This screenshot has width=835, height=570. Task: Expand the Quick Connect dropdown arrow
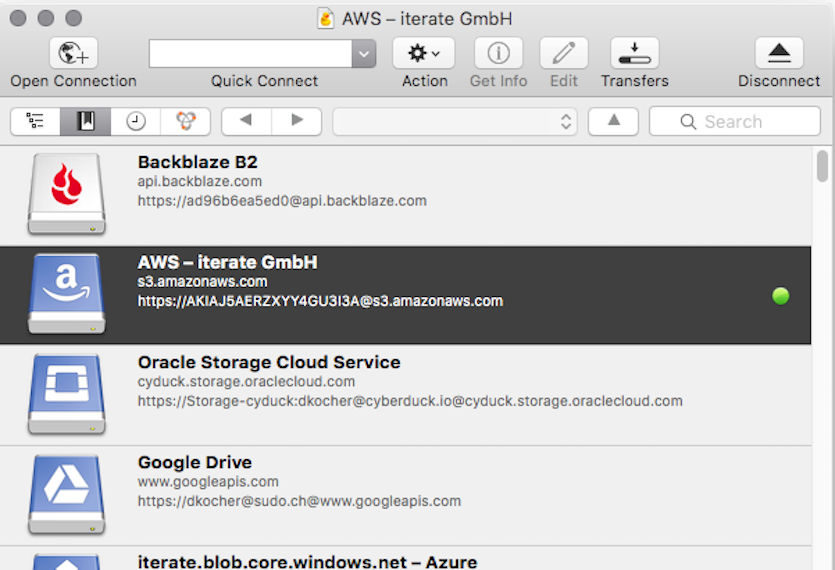click(x=364, y=53)
